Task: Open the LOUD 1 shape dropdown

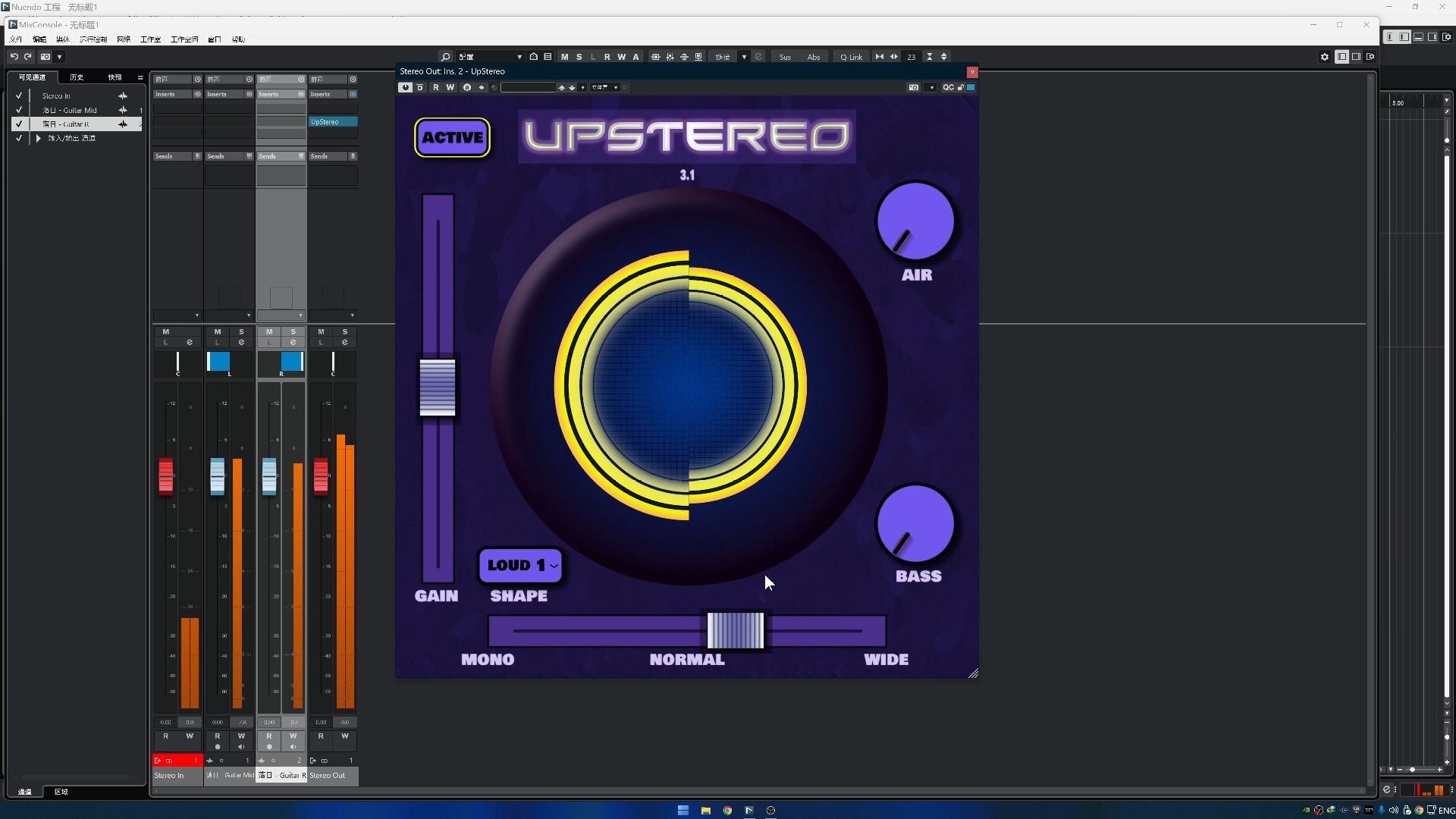Action: coord(521,566)
